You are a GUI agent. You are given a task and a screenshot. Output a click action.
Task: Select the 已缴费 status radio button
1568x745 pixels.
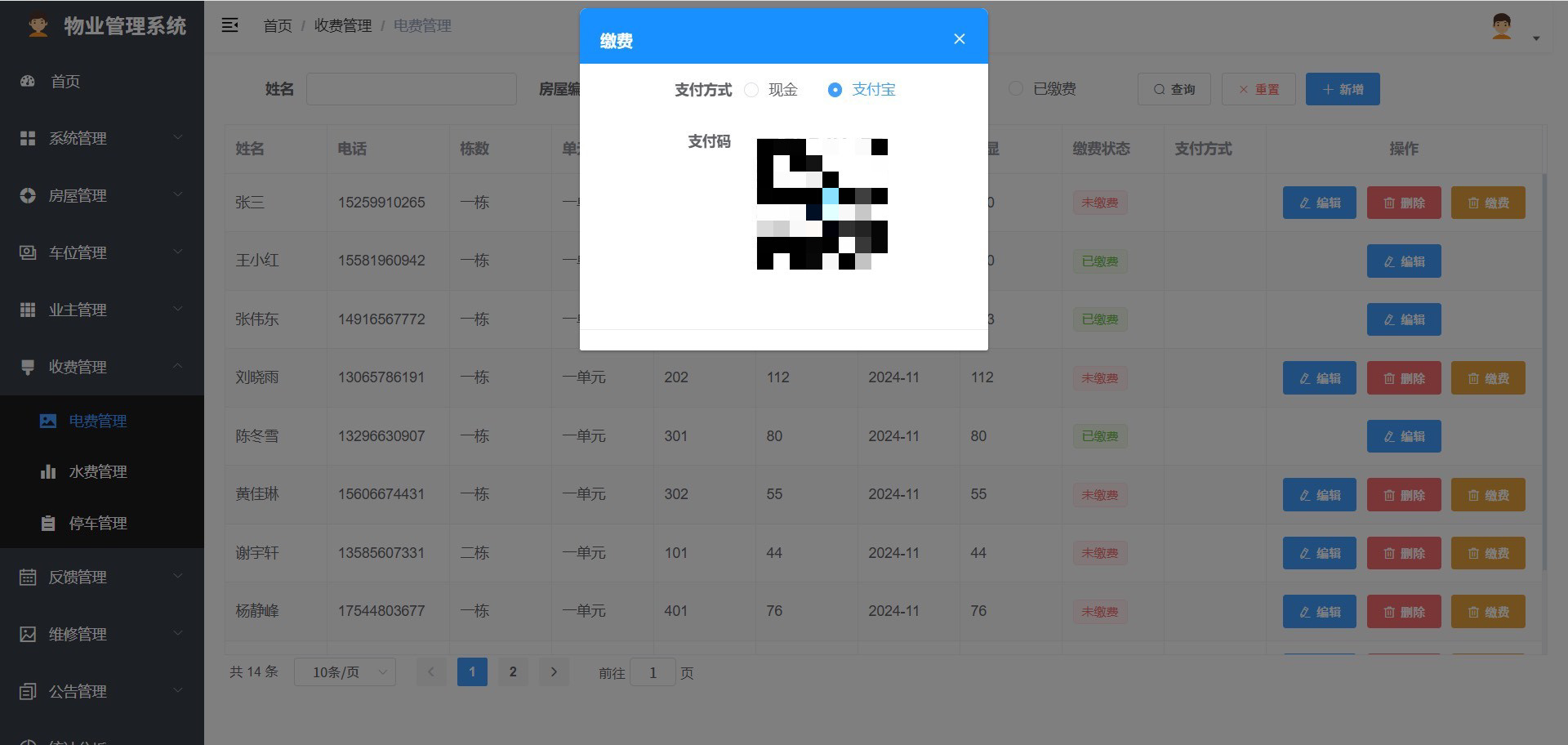(x=1016, y=89)
